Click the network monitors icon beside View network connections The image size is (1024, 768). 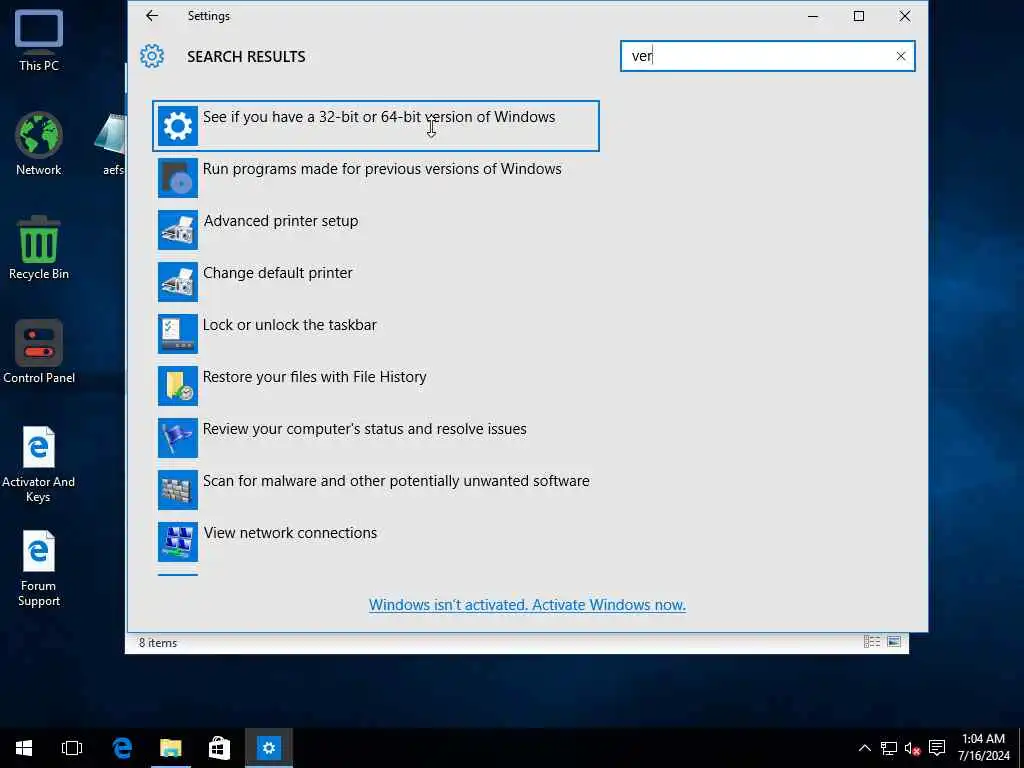pos(178,541)
